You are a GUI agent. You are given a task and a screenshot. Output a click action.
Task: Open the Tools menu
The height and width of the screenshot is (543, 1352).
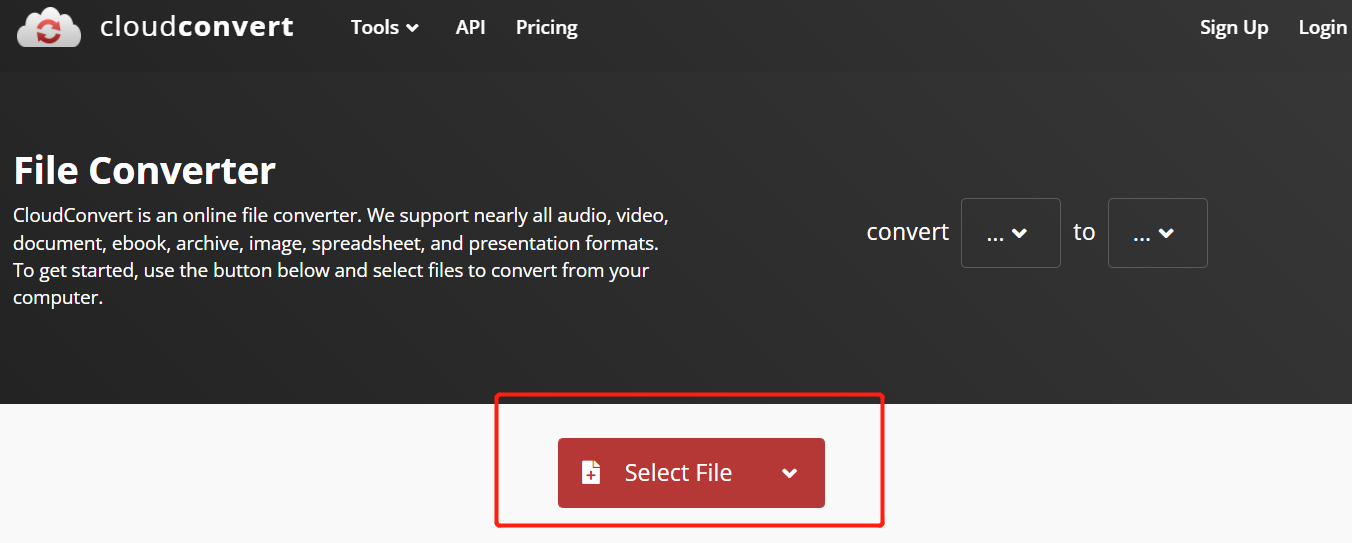(x=375, y=28)
